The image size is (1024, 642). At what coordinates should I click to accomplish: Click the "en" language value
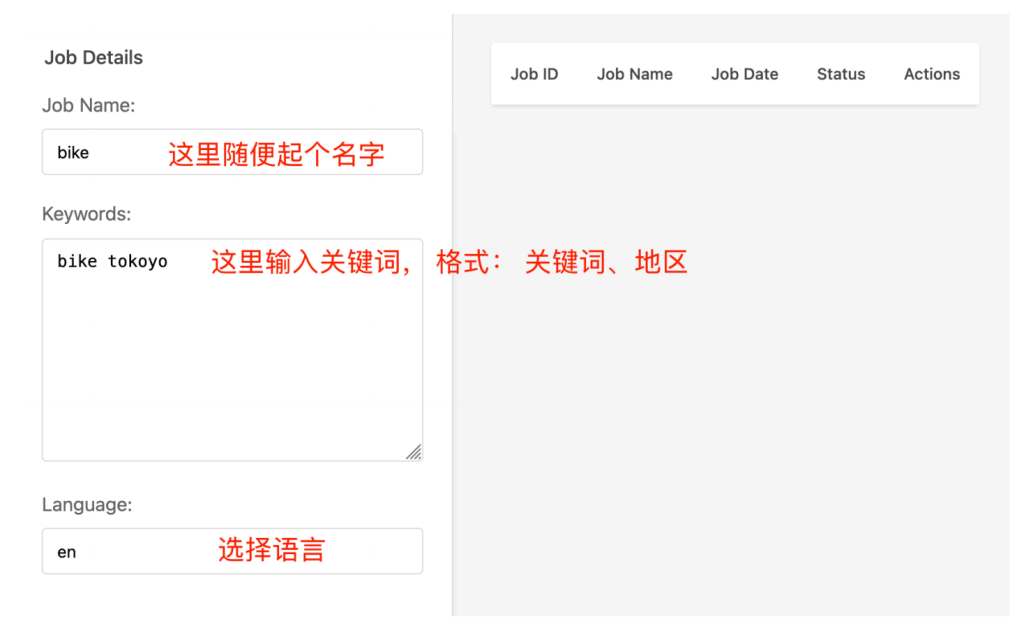click(x=67, y=551)
